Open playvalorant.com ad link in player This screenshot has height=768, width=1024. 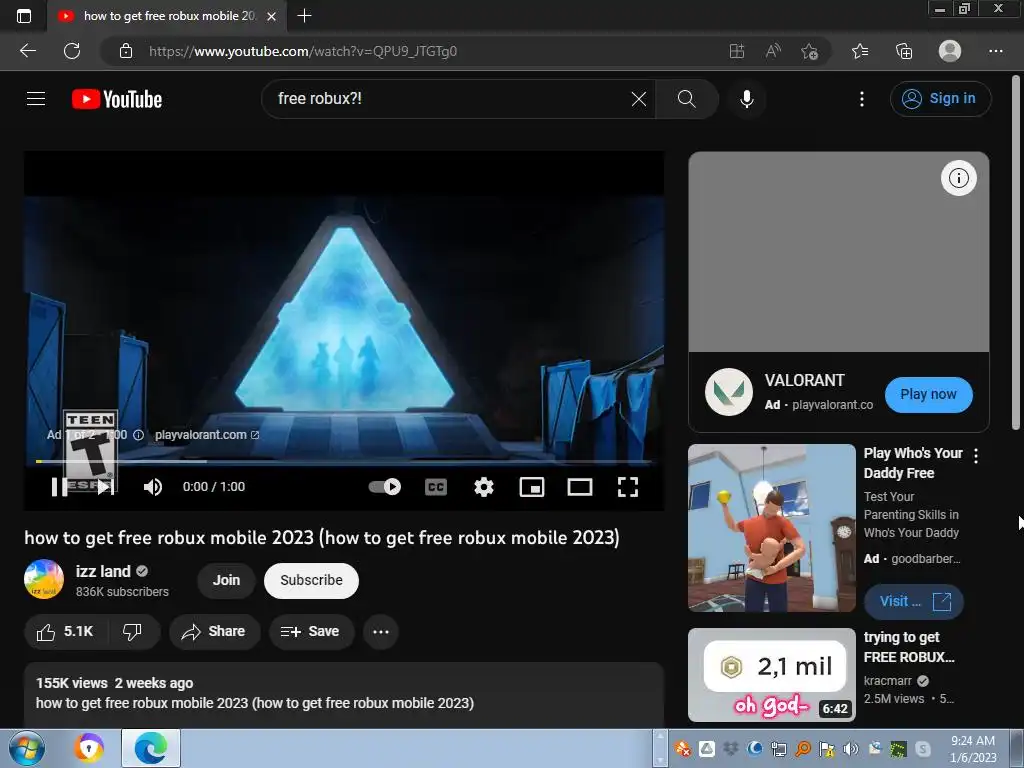pos(207,435)
